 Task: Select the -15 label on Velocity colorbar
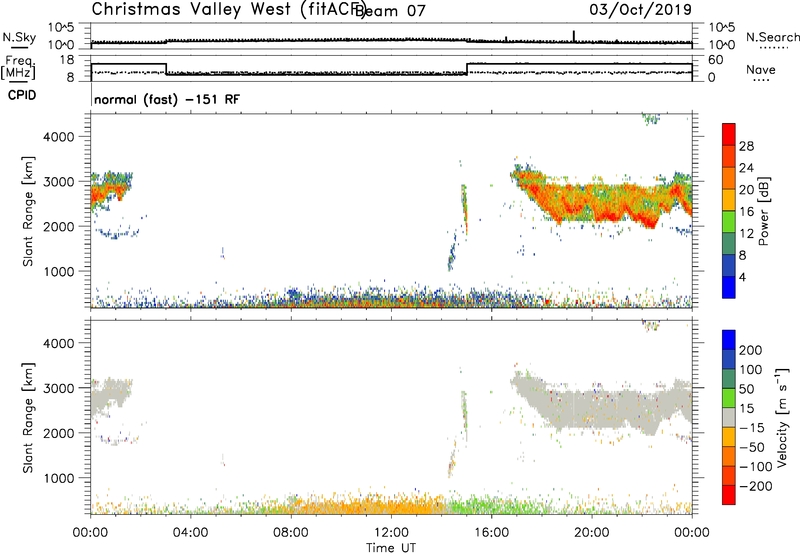[x=752, y=428]
